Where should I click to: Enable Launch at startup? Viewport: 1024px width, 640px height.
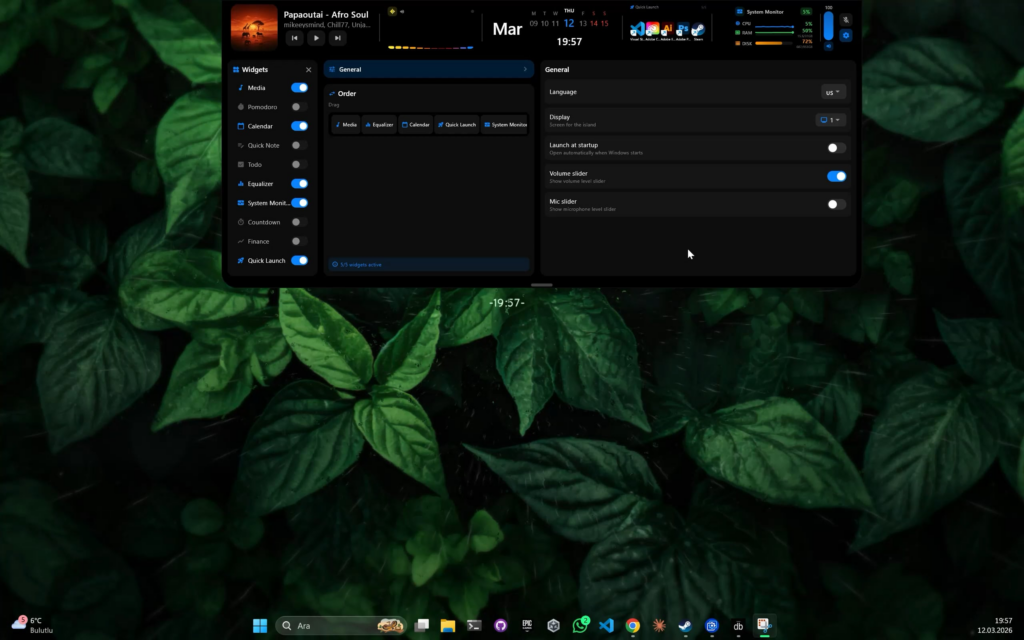pyautogui.click(x=836, y=148)
